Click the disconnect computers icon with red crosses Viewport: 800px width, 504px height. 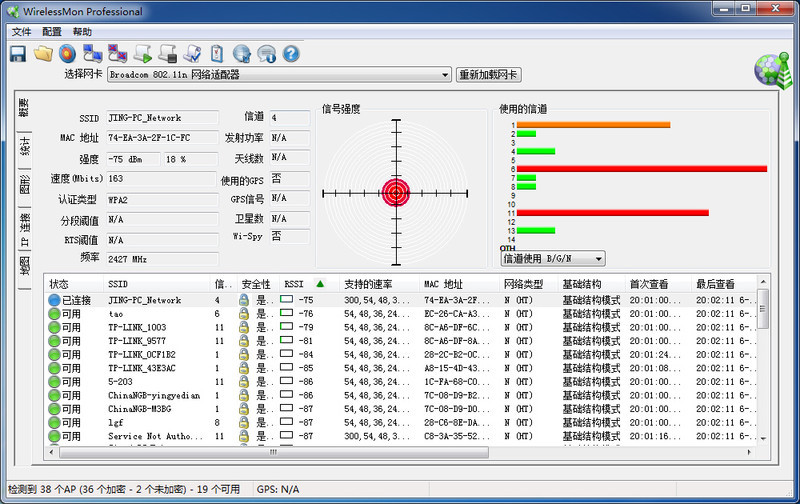click(x=117, y=54)
